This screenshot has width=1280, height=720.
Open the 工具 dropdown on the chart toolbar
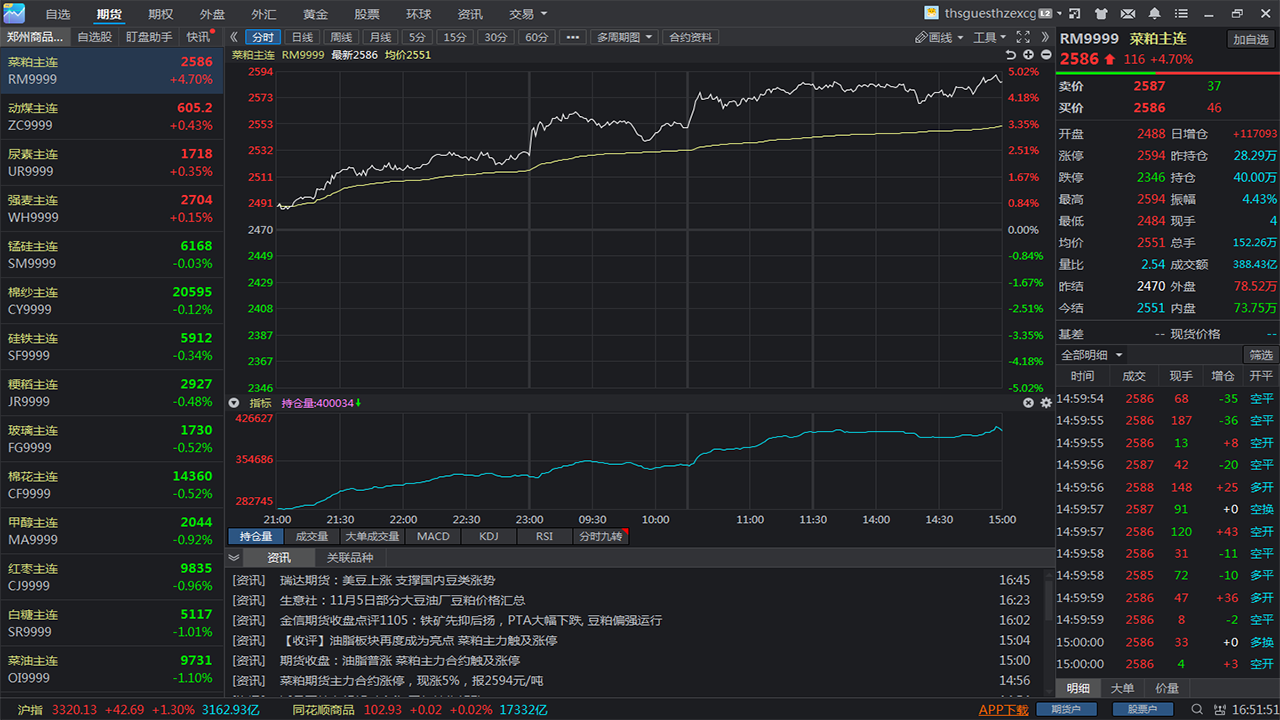(x=985, y=37)
